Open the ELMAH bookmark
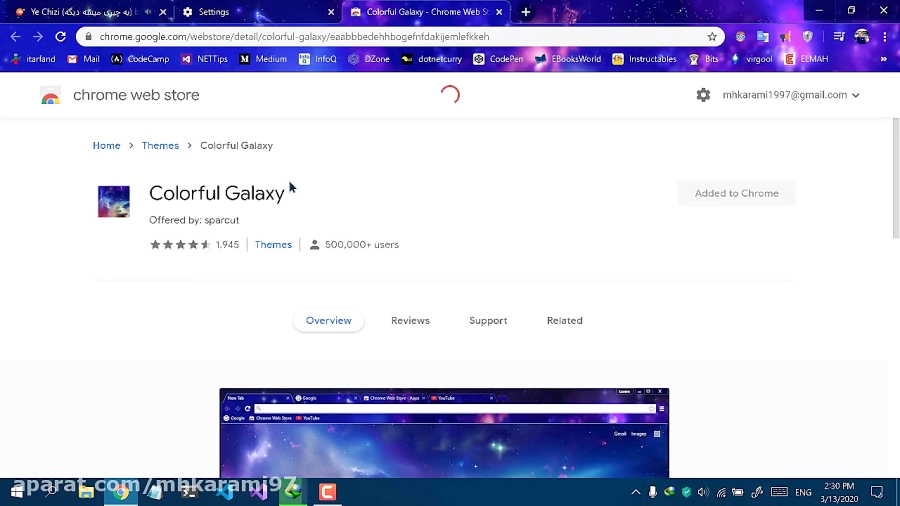This screenshot has width=900, height=506. pos(806,59)
